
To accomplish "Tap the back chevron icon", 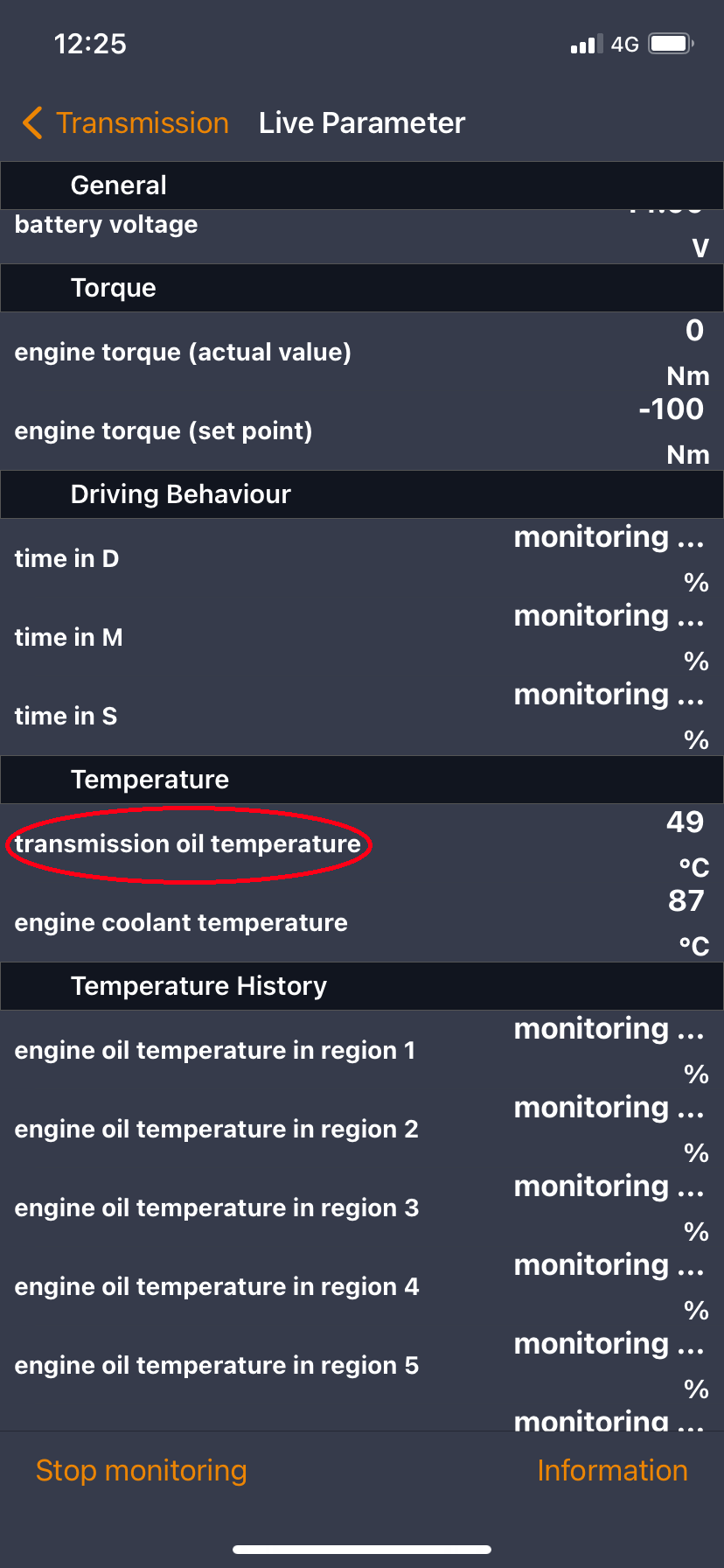I will (x=32, y=123).
